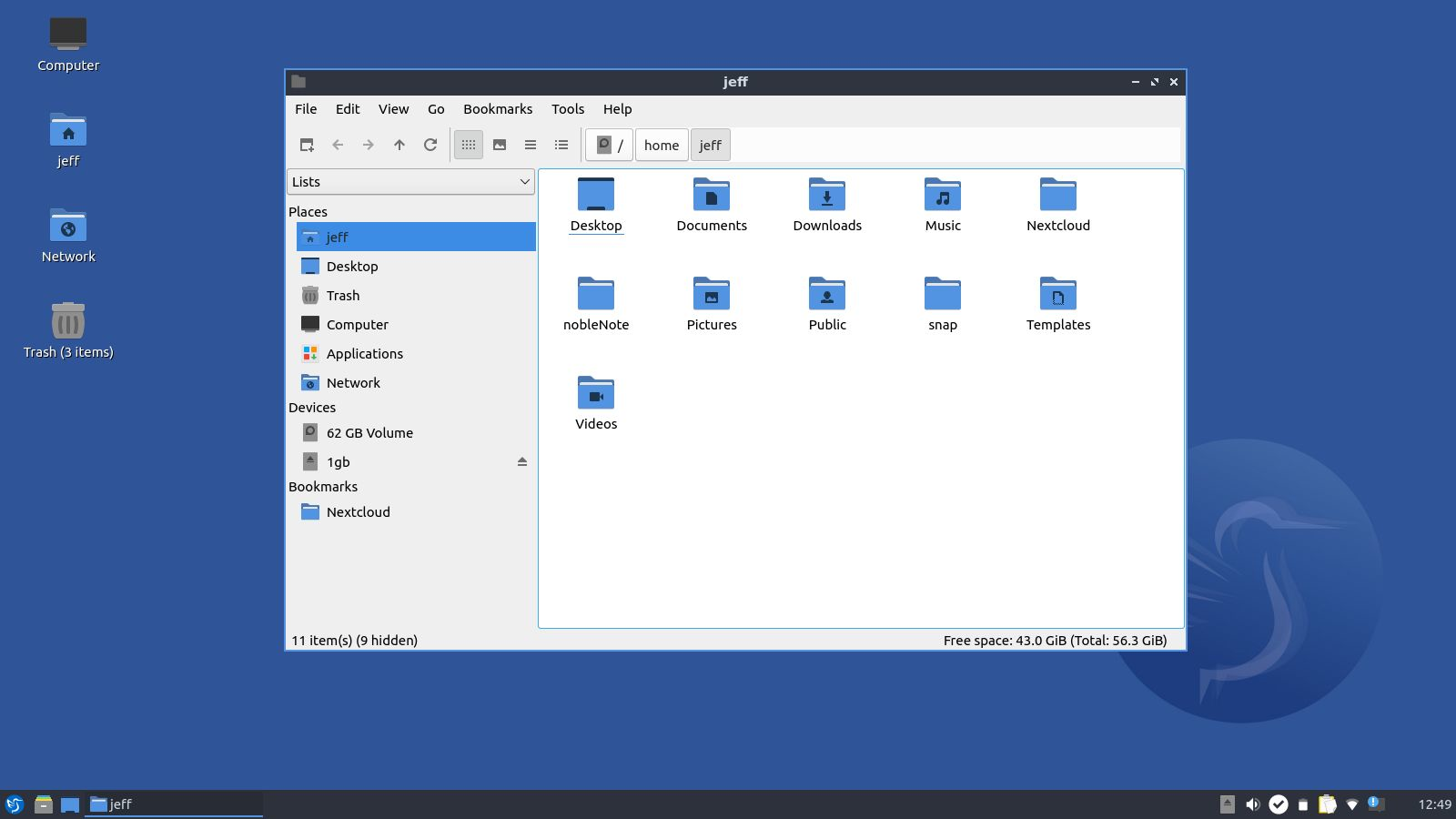This screenshot has height=819, width=1456.
Task: Click the root path button
Action: point(610,146)
